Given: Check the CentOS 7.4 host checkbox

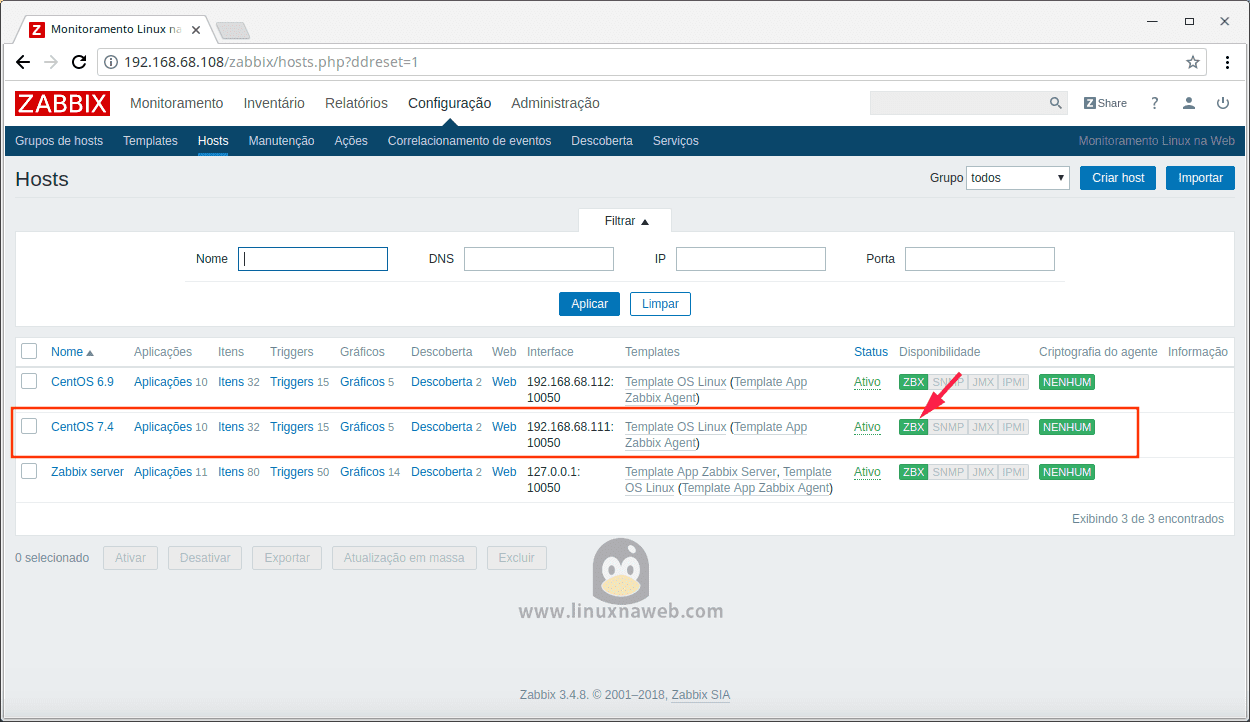Looking at the screenshot, I should tap(29, 426).
